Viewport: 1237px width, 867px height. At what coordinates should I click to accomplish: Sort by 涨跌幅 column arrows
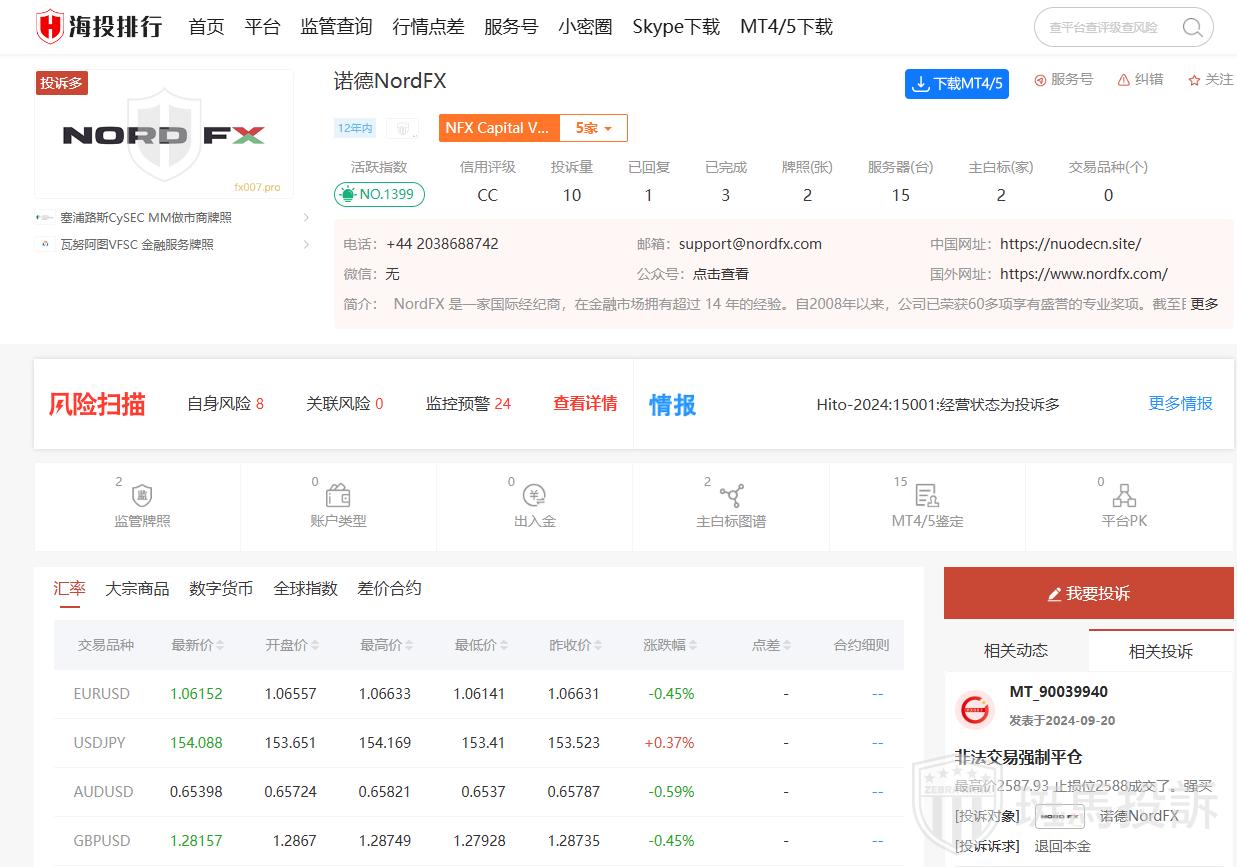click(x=692, y=646)
